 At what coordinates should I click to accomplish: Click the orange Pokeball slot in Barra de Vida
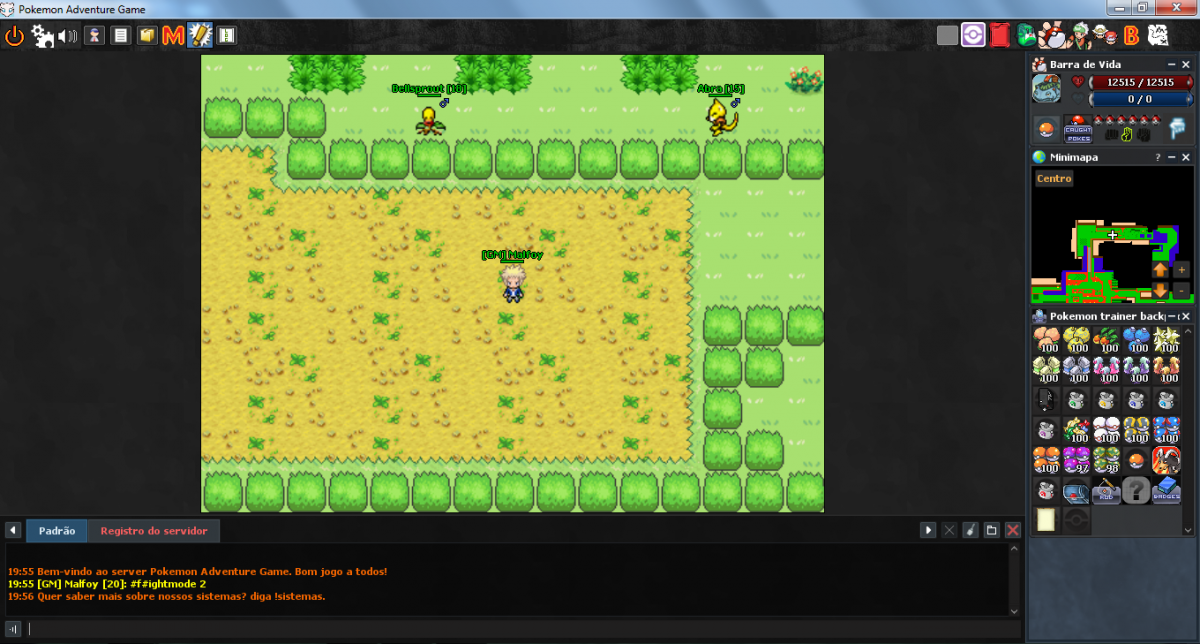pos(1045,130)
